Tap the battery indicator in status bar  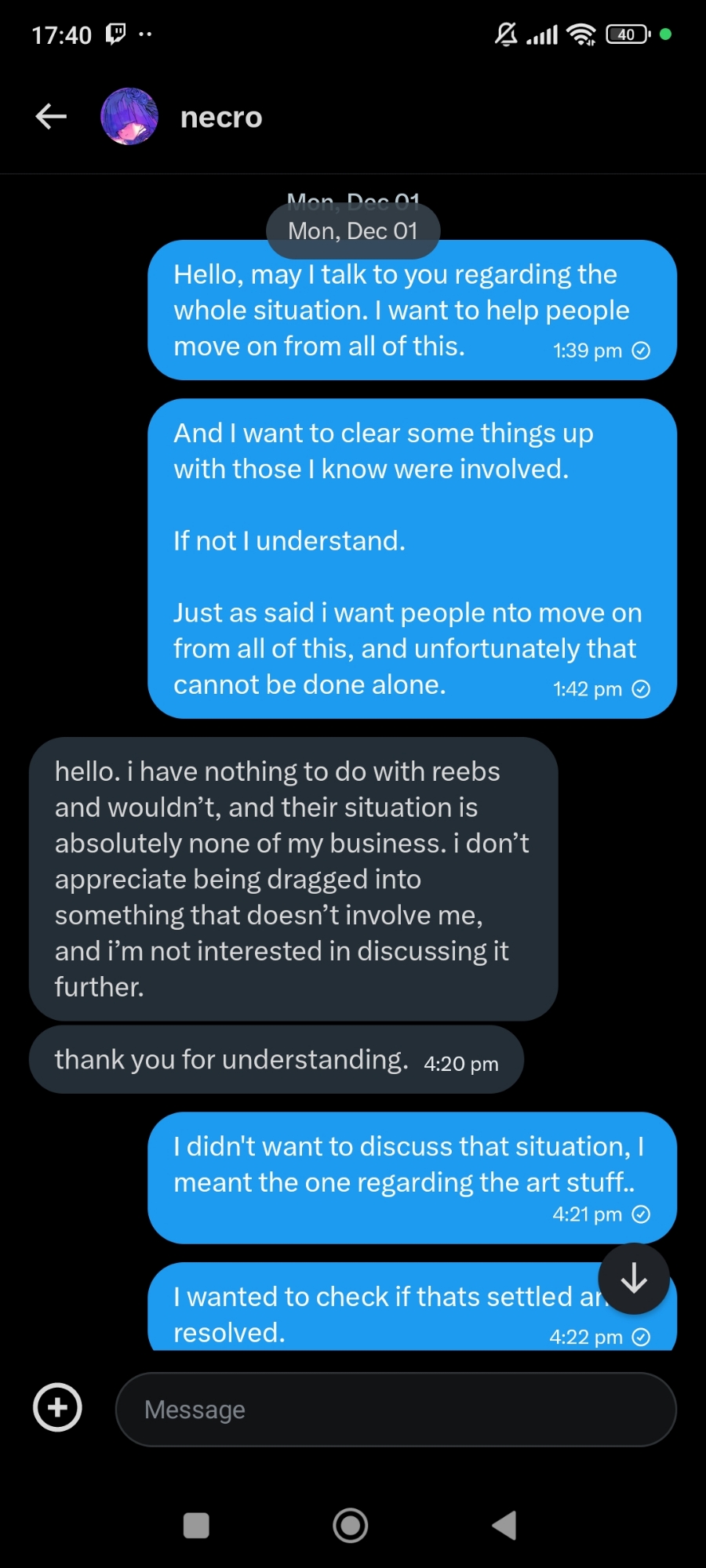[628, 34]
